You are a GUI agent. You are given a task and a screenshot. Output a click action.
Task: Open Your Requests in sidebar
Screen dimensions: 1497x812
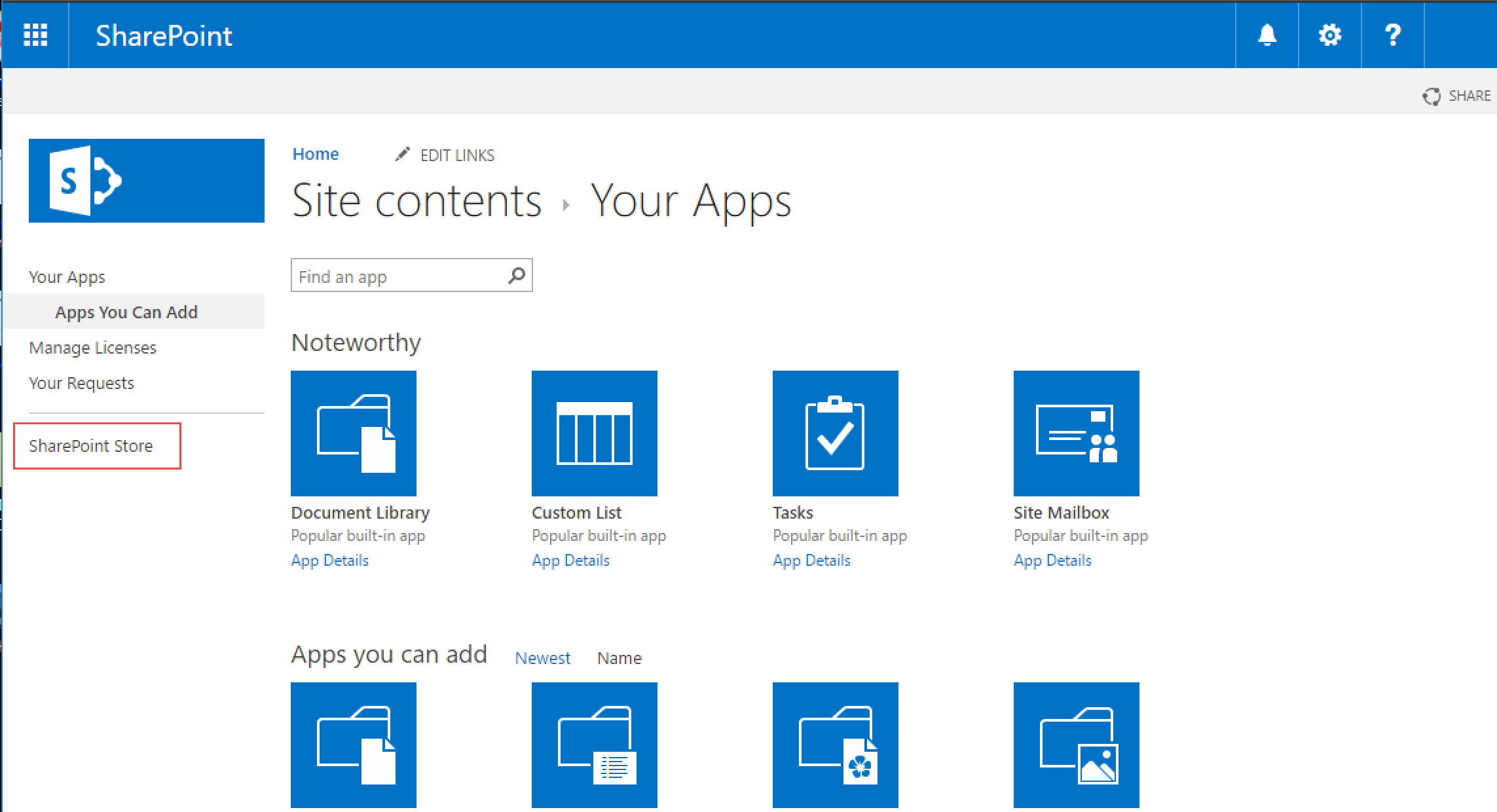click(x=81, y=383)
